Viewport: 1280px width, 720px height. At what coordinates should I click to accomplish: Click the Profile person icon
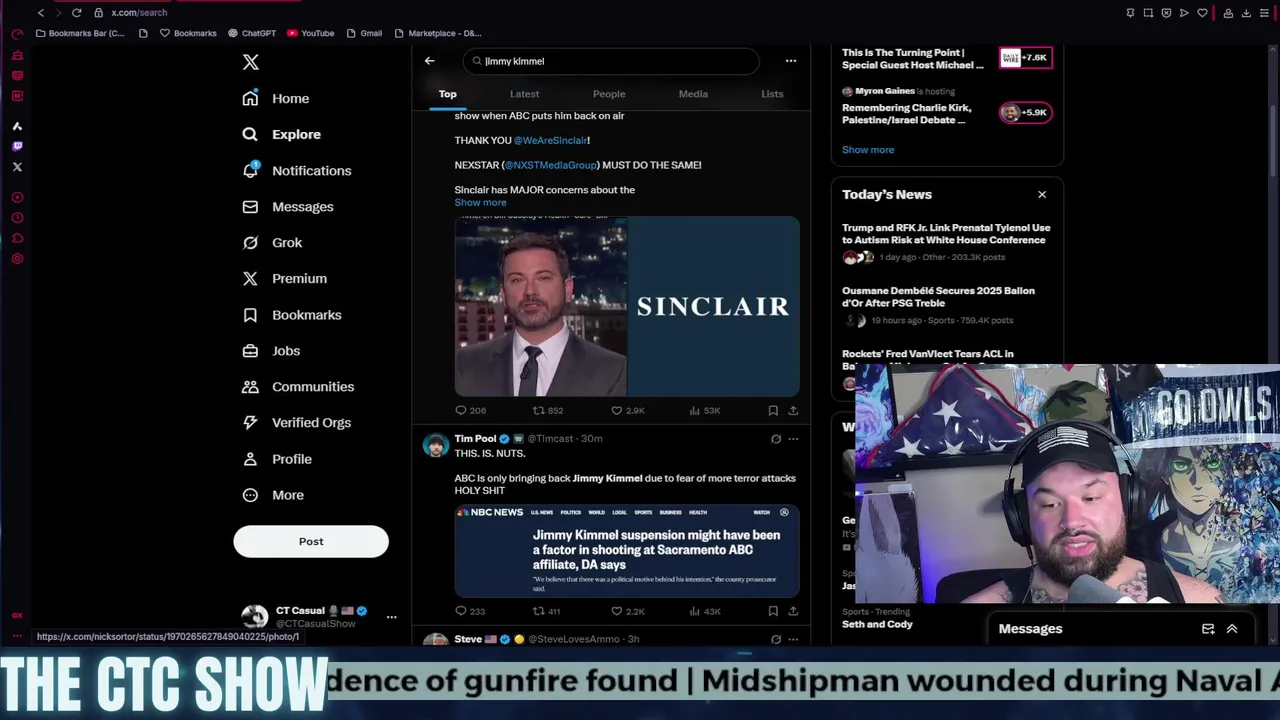click(x=250, y=458)
